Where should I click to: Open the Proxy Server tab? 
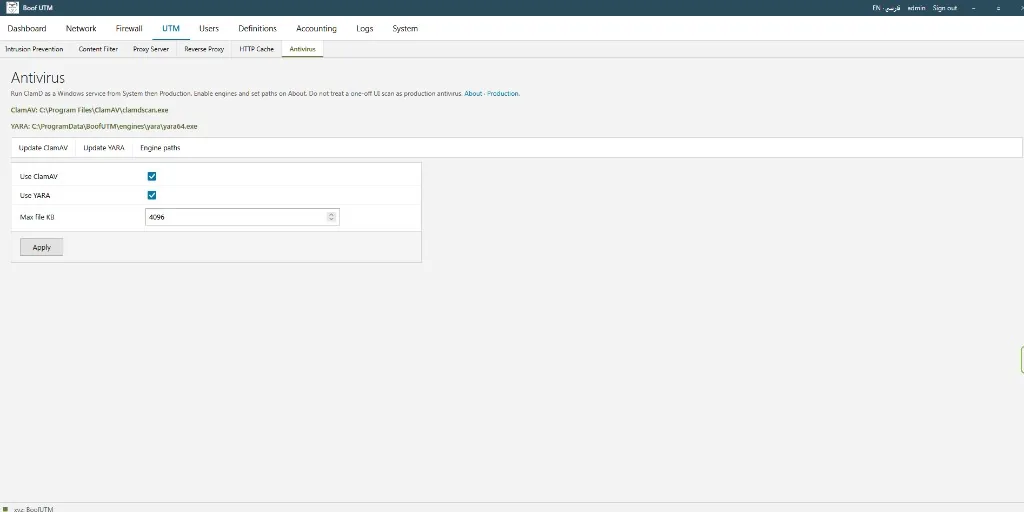(x=151, y=49)
